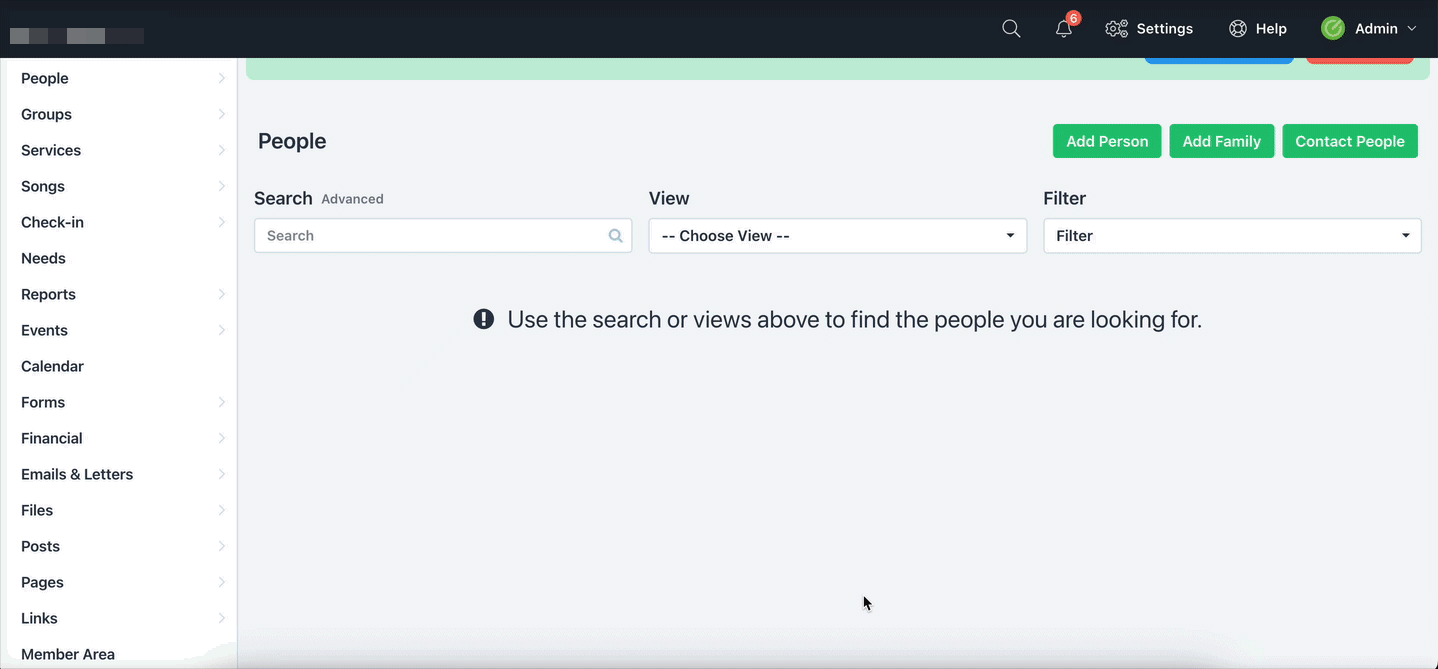Viewport: 1438px width, 669px height.
Task: Click the search magnifier icon in top bar
Action: 1011,29
